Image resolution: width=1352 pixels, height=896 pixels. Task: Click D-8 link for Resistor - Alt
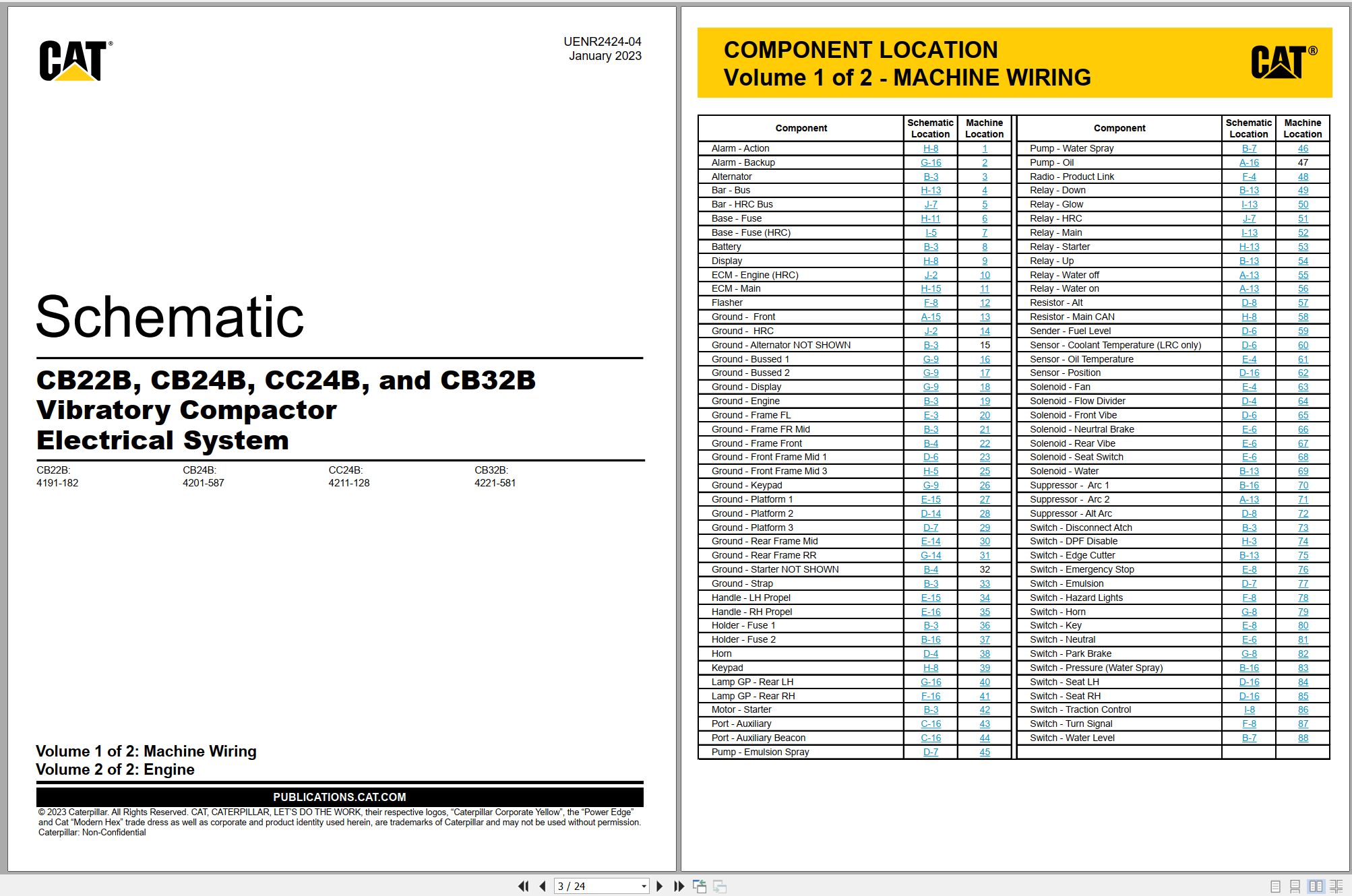coord(1249,303)
